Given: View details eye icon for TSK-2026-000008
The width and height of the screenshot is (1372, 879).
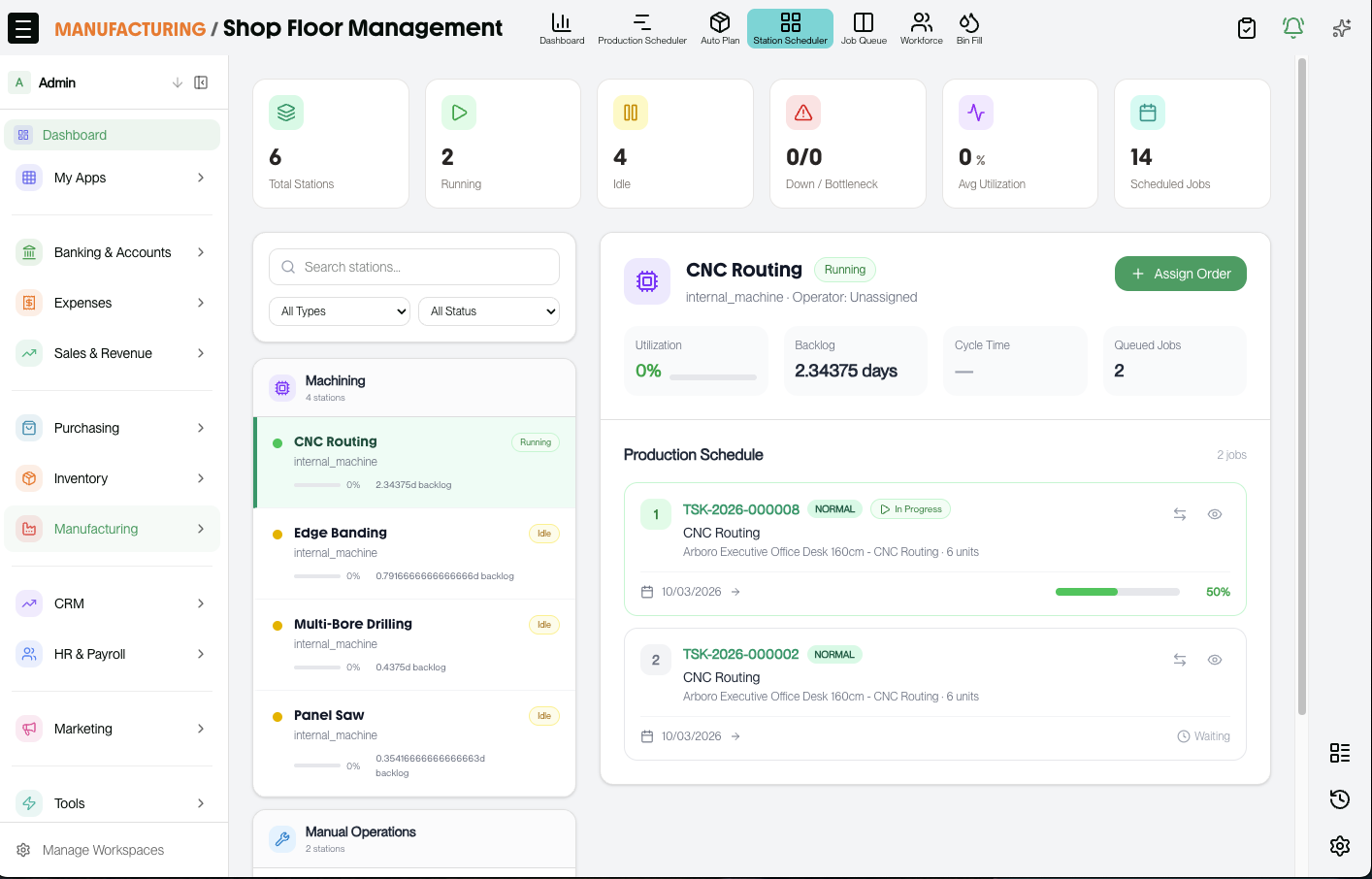Looking at the screenshot, I should (1214, 514).
